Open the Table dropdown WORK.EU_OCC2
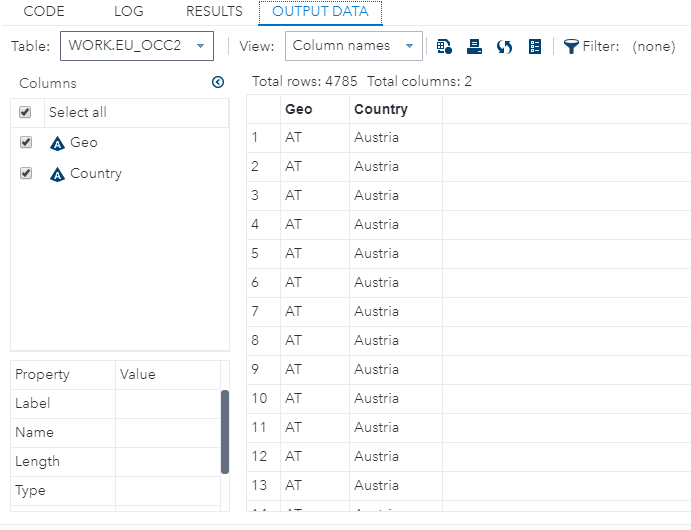This screenshot has width=691, height=530. pos(137,46)
